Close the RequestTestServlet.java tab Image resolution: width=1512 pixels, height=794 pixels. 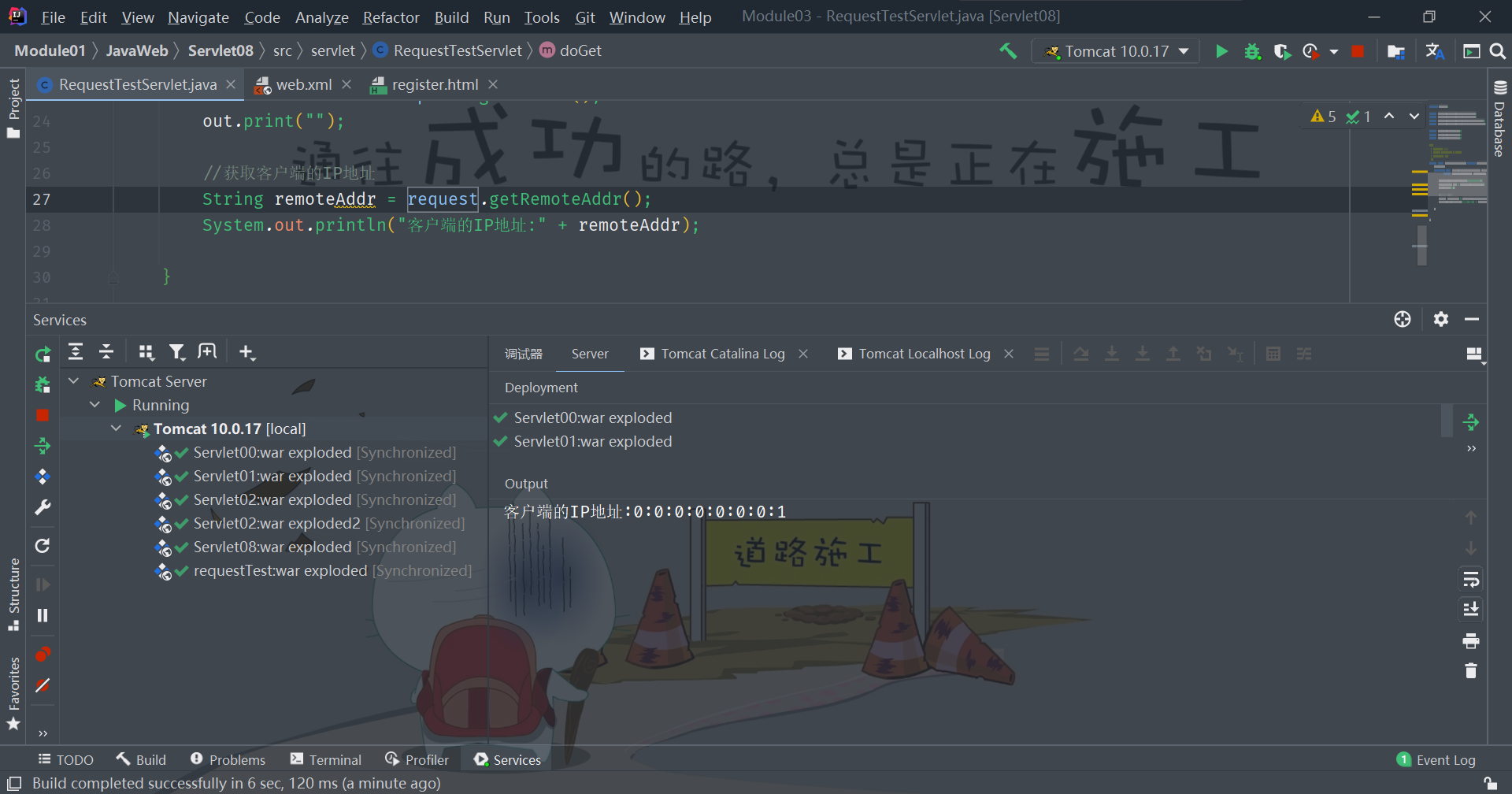point(231,84)
